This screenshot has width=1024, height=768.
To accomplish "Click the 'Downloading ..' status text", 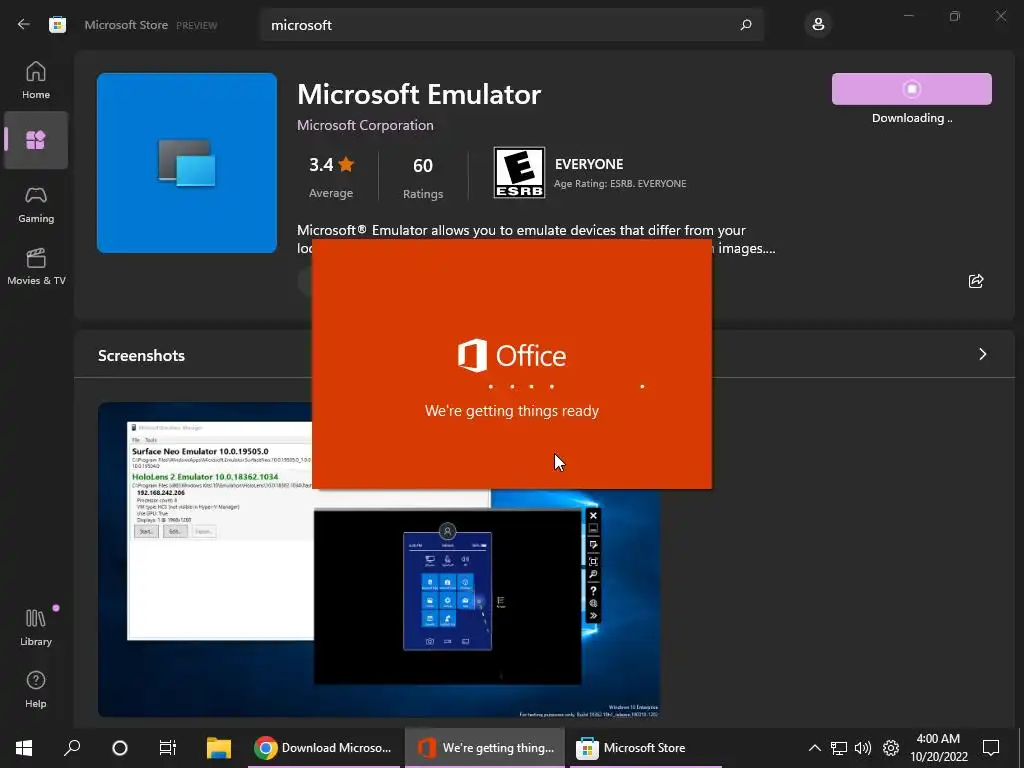I will click(912, 118).
